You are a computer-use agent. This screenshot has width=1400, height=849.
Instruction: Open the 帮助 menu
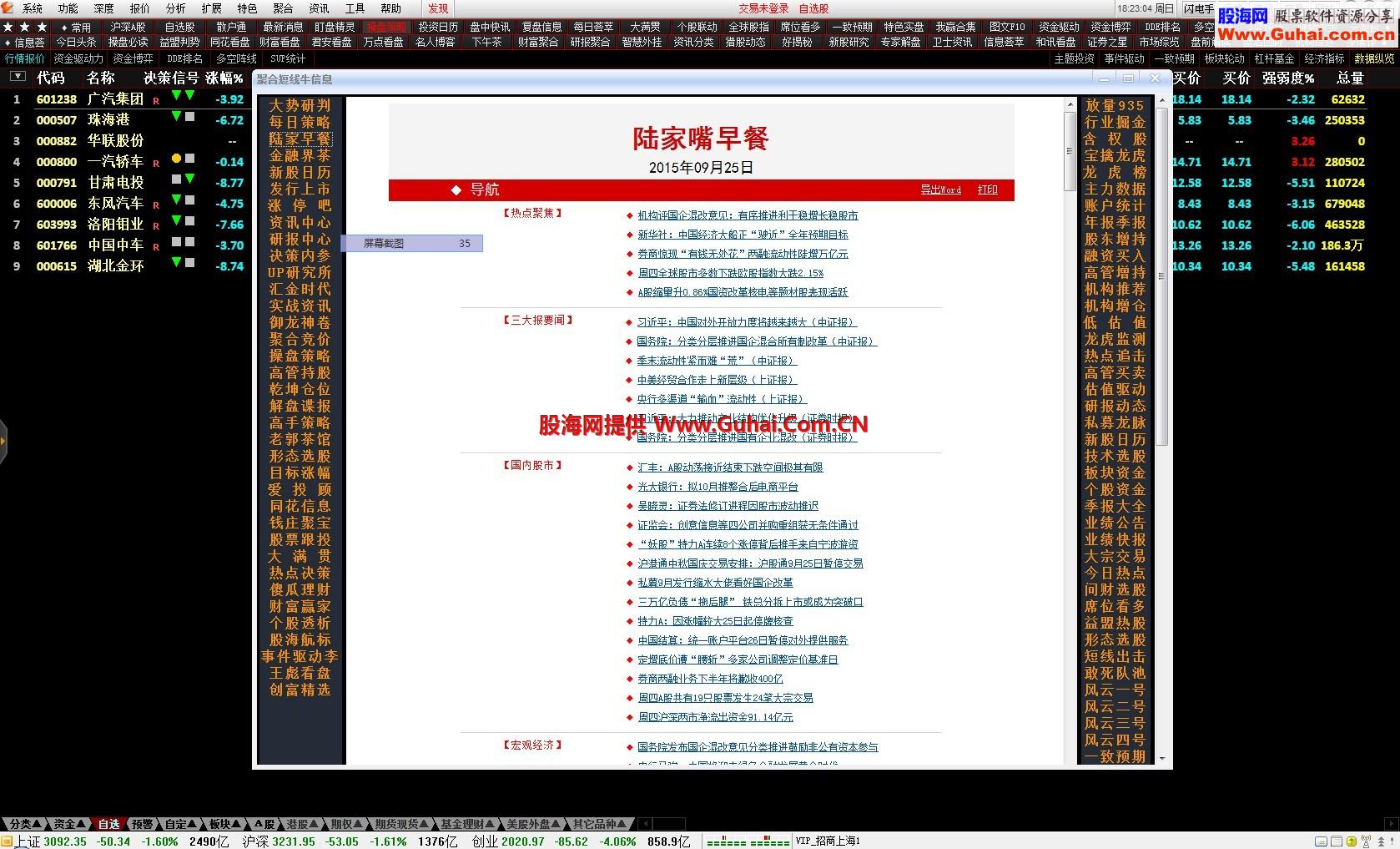(390, 8)
